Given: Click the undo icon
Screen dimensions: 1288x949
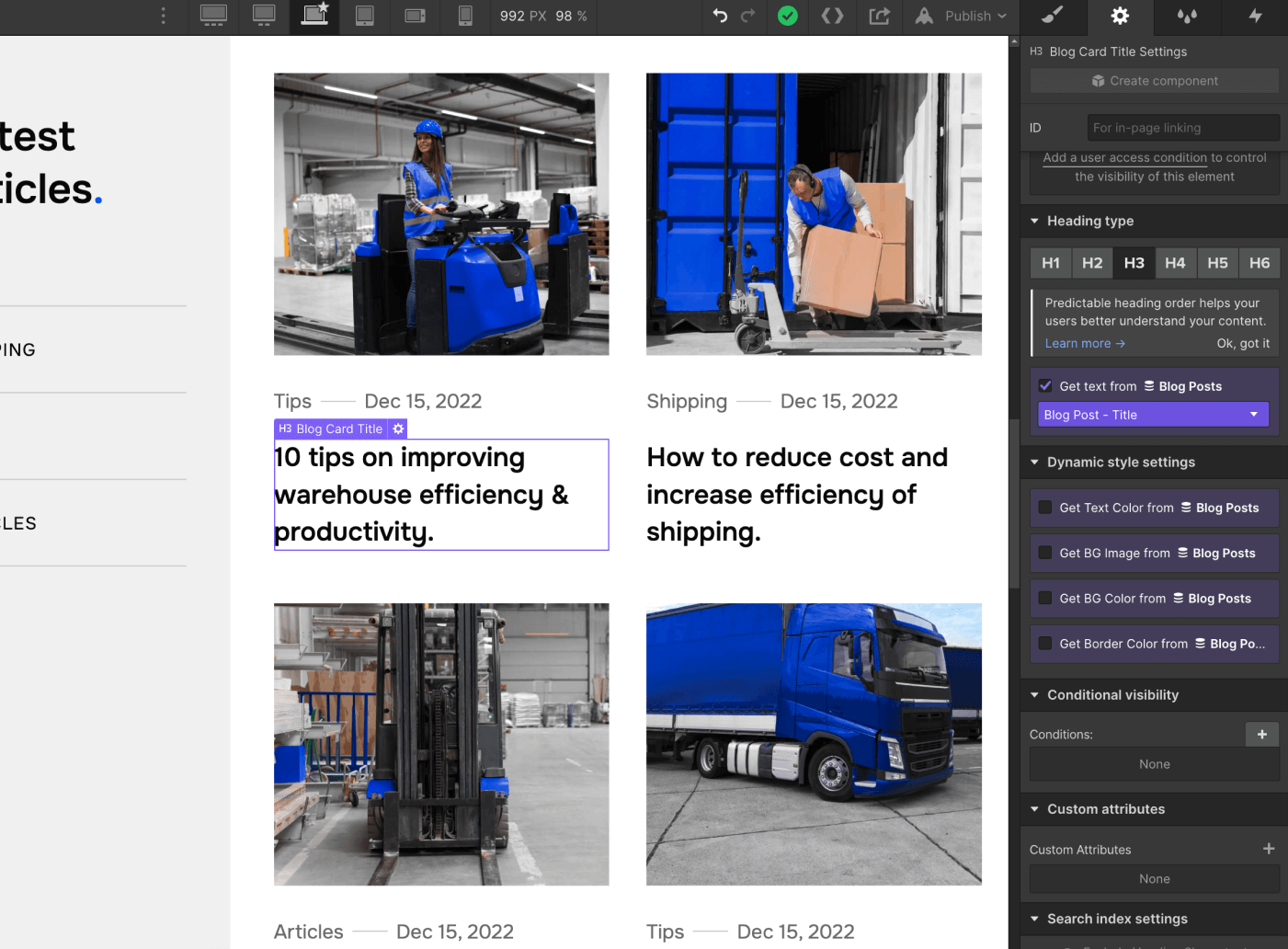Looking at the screenshot, I should point(720,16).
